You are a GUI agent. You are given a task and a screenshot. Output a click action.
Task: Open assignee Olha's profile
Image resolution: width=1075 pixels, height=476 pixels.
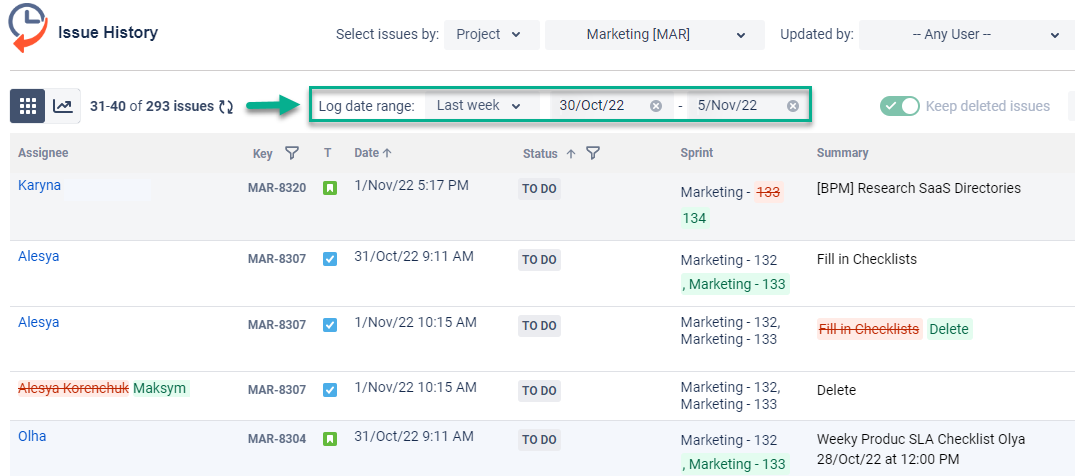click(x=32, y=436)
